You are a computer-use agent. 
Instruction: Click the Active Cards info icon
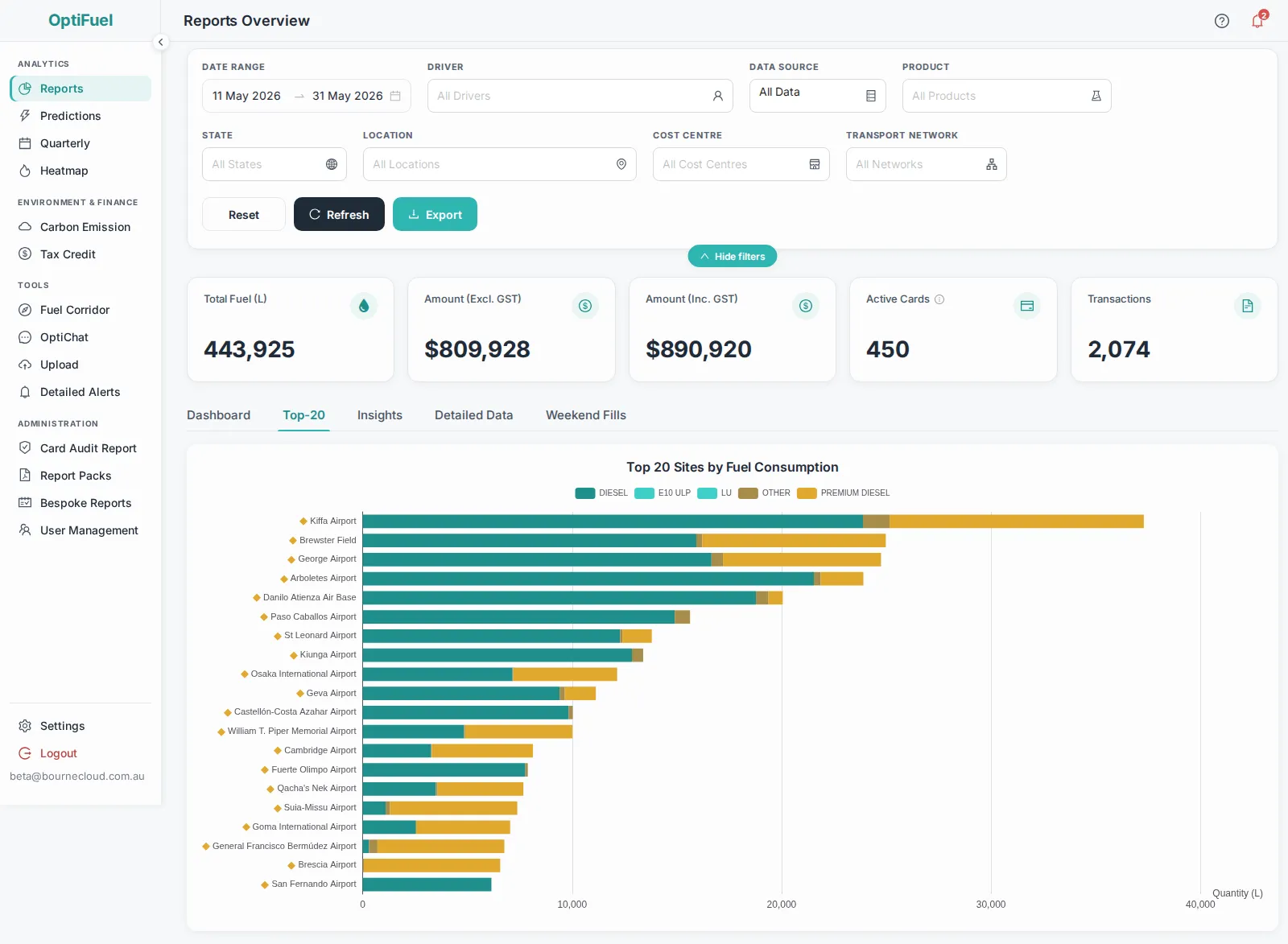939,299
